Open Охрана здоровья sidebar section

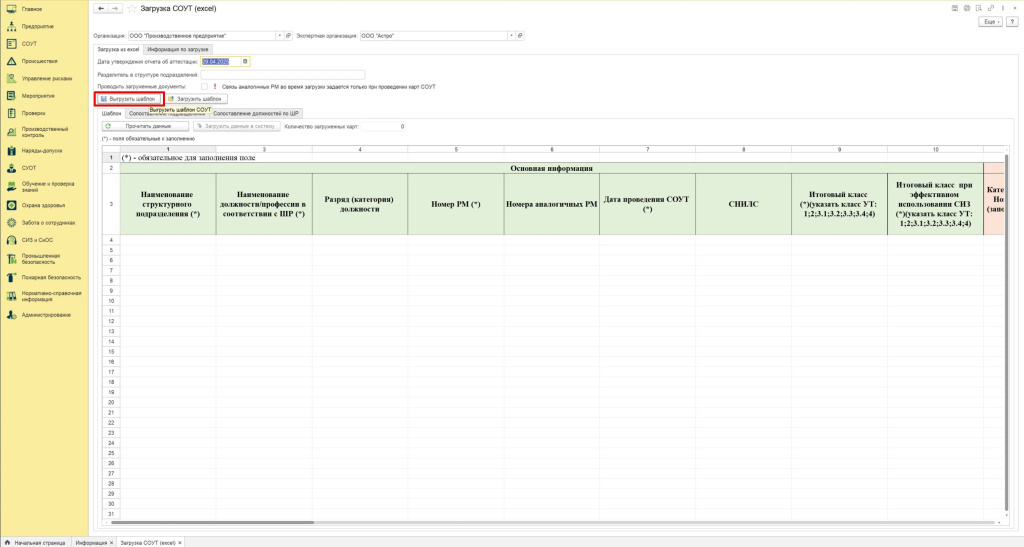pyautogui.click(x=43, y=205)
